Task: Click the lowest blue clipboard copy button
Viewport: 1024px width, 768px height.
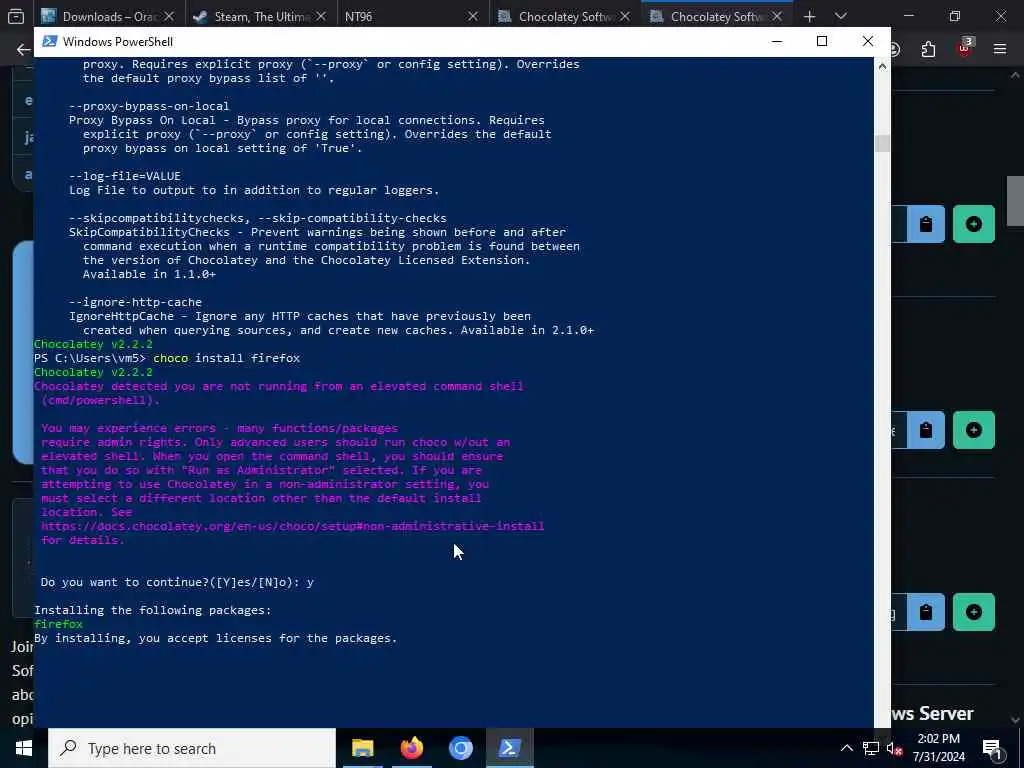Action: pos(926,613)
